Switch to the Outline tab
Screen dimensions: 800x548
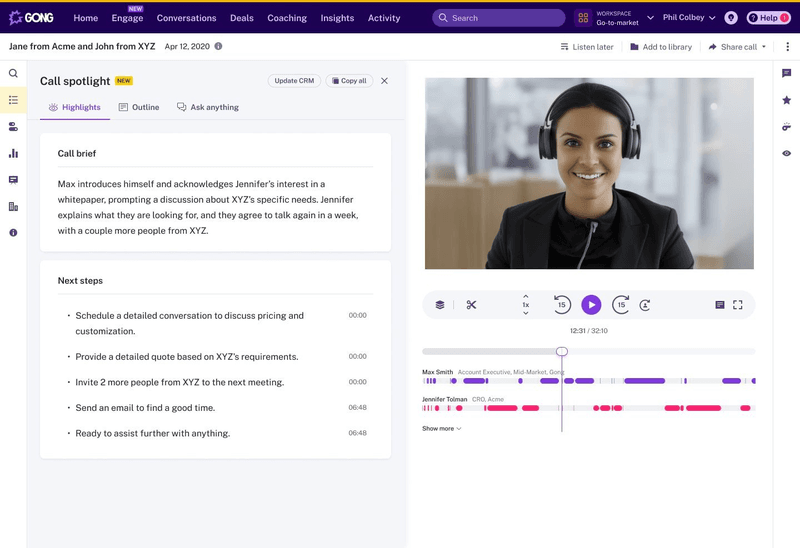click(x=139, y=107)
